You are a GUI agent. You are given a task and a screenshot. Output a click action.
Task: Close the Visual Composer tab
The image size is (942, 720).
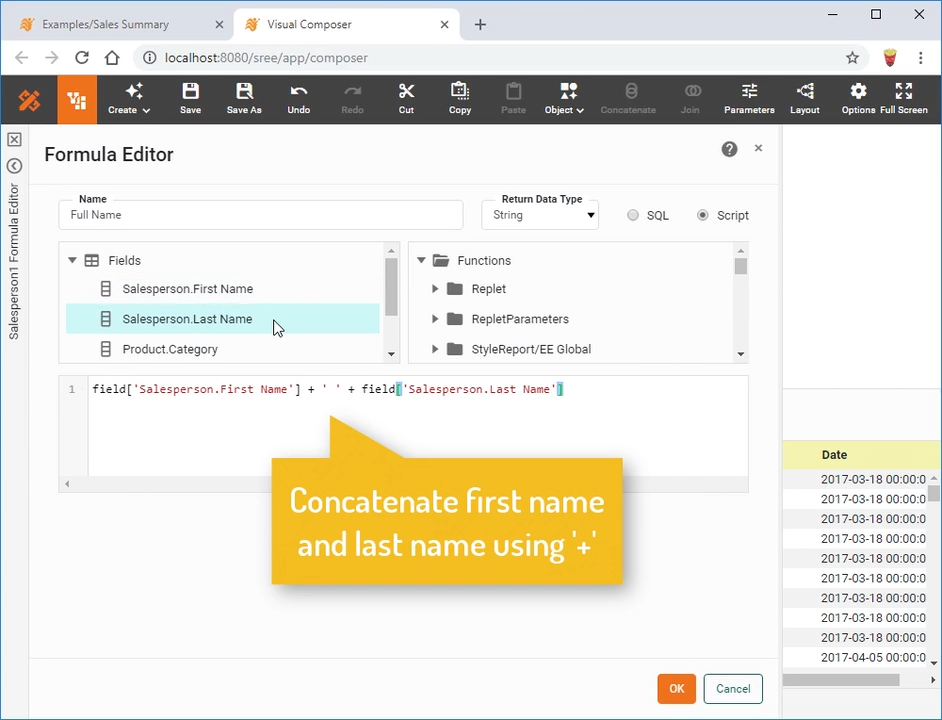tap(445, 25)
